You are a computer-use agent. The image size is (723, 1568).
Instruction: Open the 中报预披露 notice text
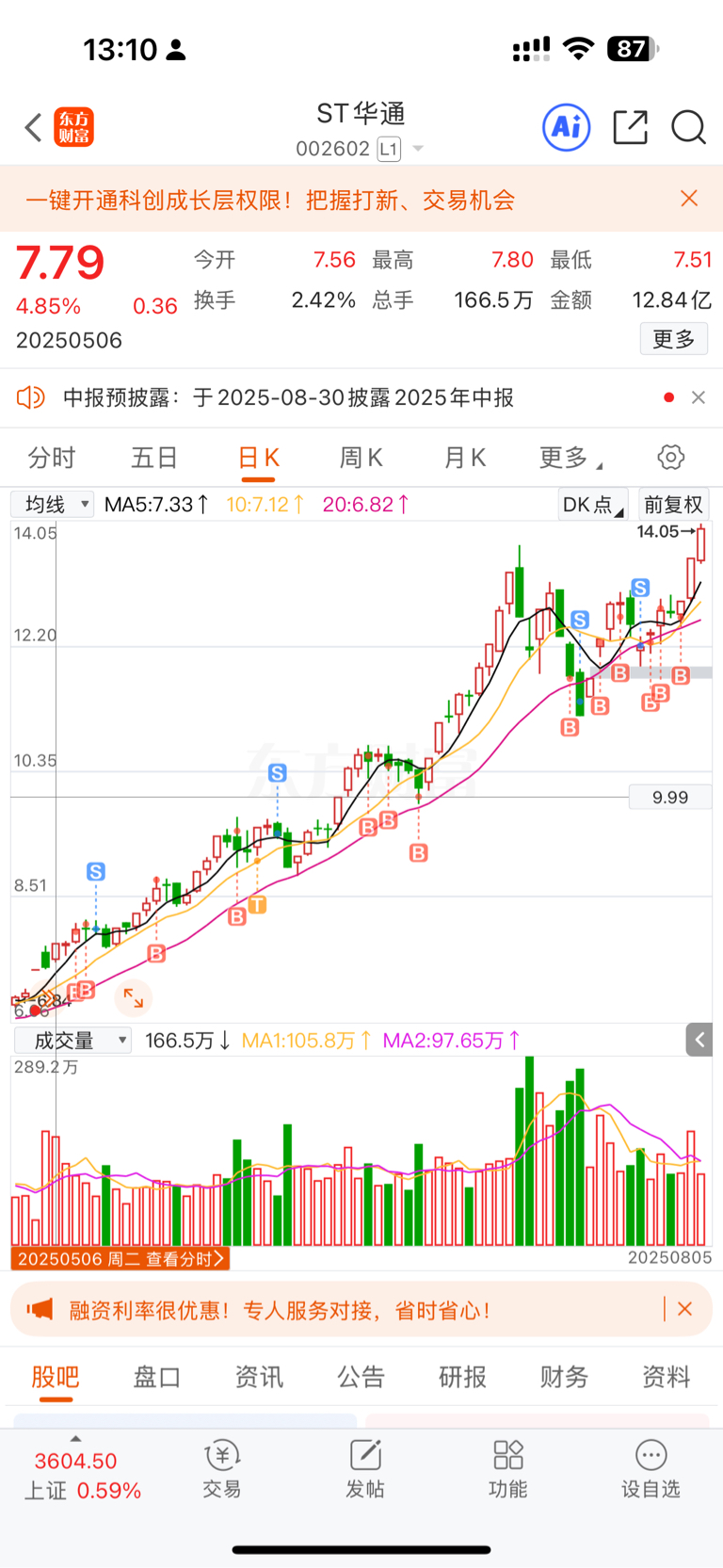click(x=288, y=397)
